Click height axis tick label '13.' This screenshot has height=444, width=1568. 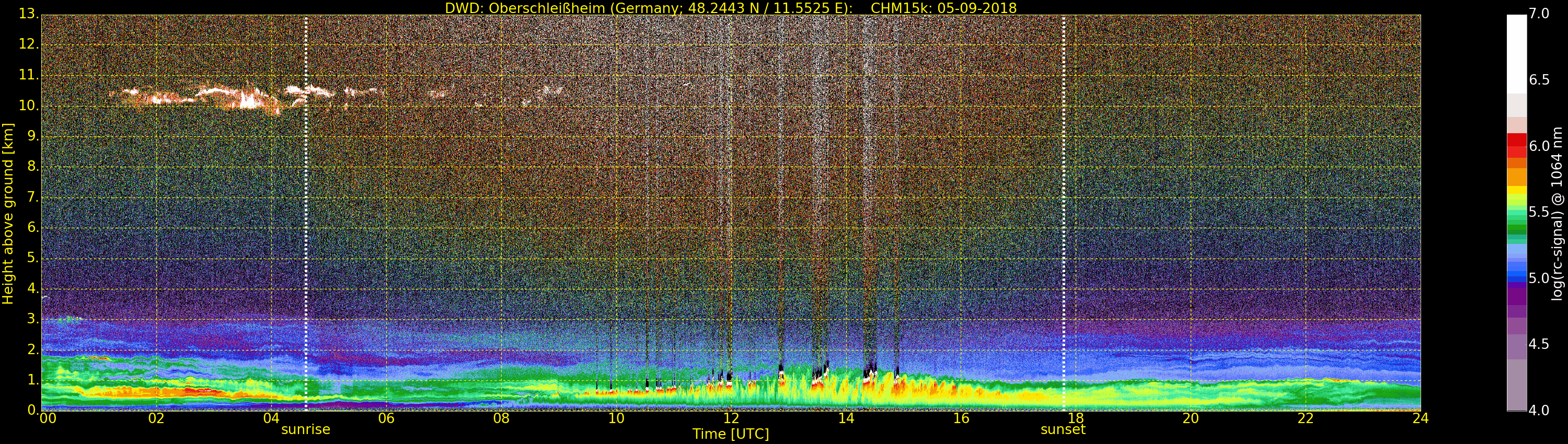[x=29, y=14]
